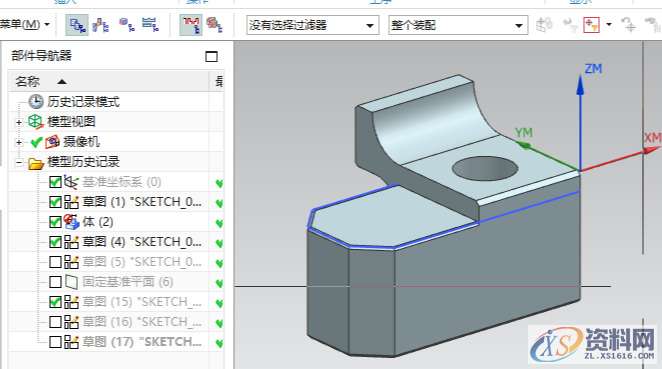The width and height of the screenshot is (662, 369).
Task: Select 基准坐标系 (0) feature
Action: [122, 182]
